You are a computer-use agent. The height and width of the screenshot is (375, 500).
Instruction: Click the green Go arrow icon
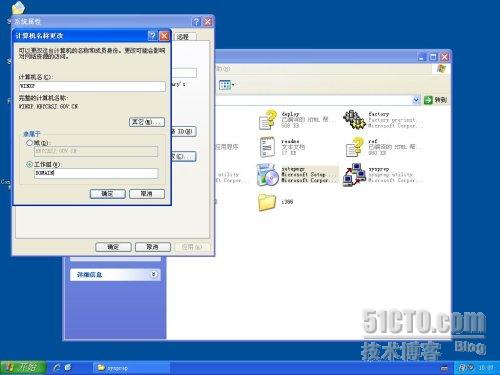click(x=428, y=100)
